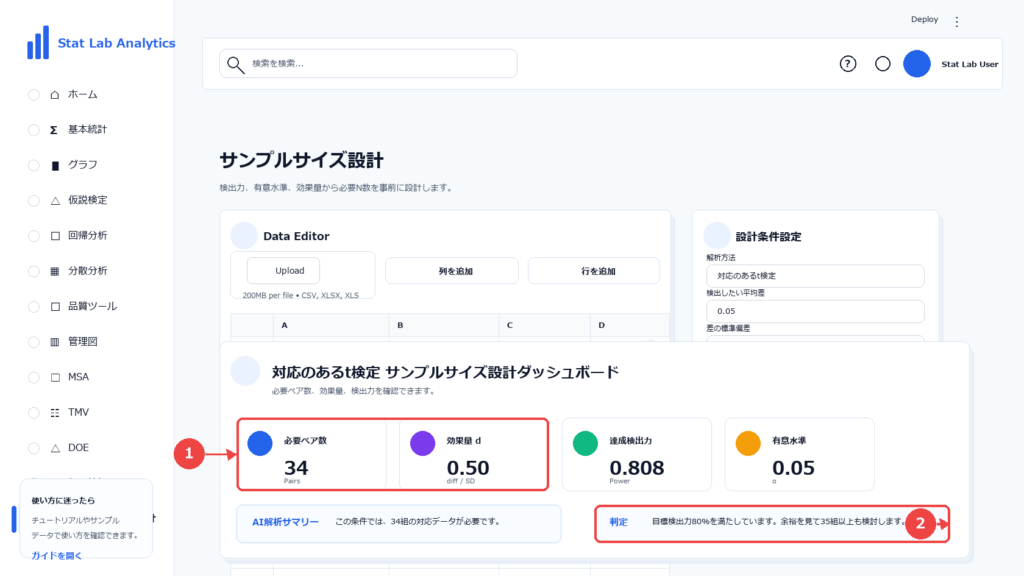This screenshot has height=576, width=1024.
Task: Click the graph icon next to グラフ
Action: 55,165
